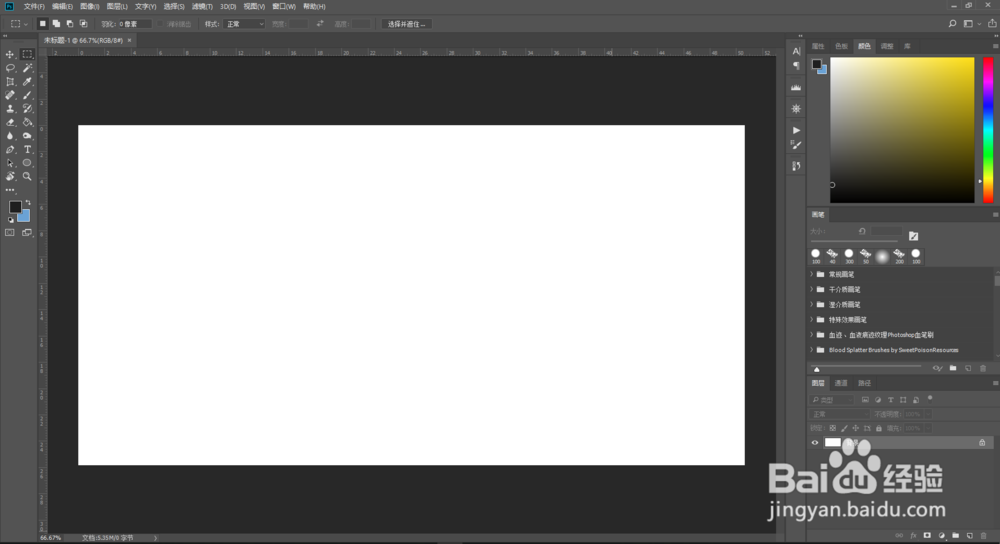This screenshot has width=1000, height=544.
Task: Open the 窗口(W) menu
Action: (x=284, y=6)
